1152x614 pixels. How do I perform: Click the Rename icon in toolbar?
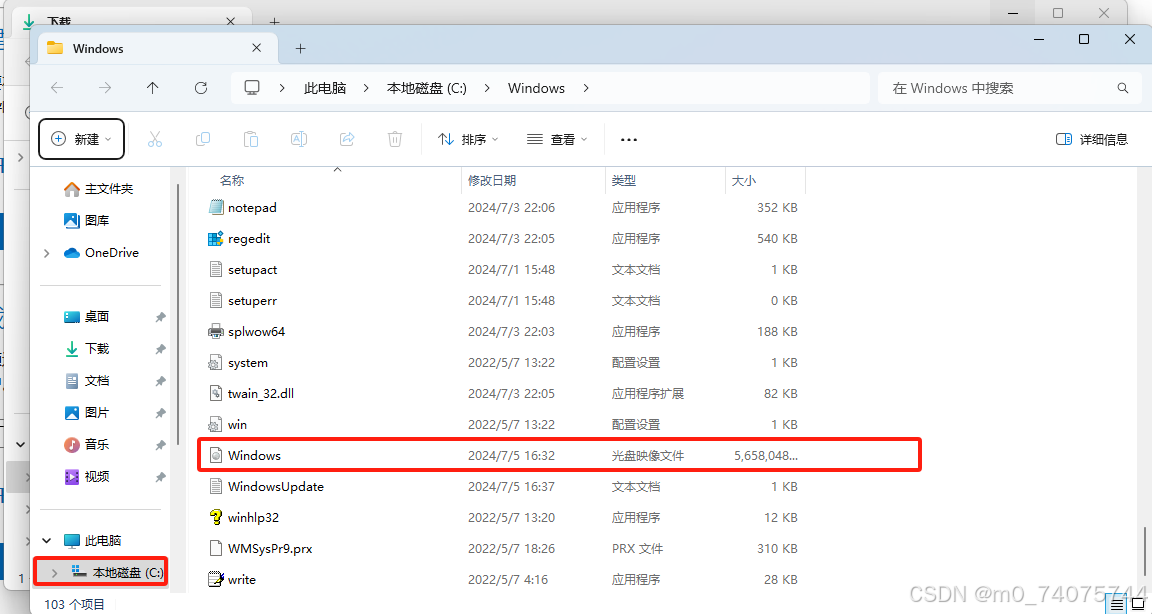[x=299, y=139]
